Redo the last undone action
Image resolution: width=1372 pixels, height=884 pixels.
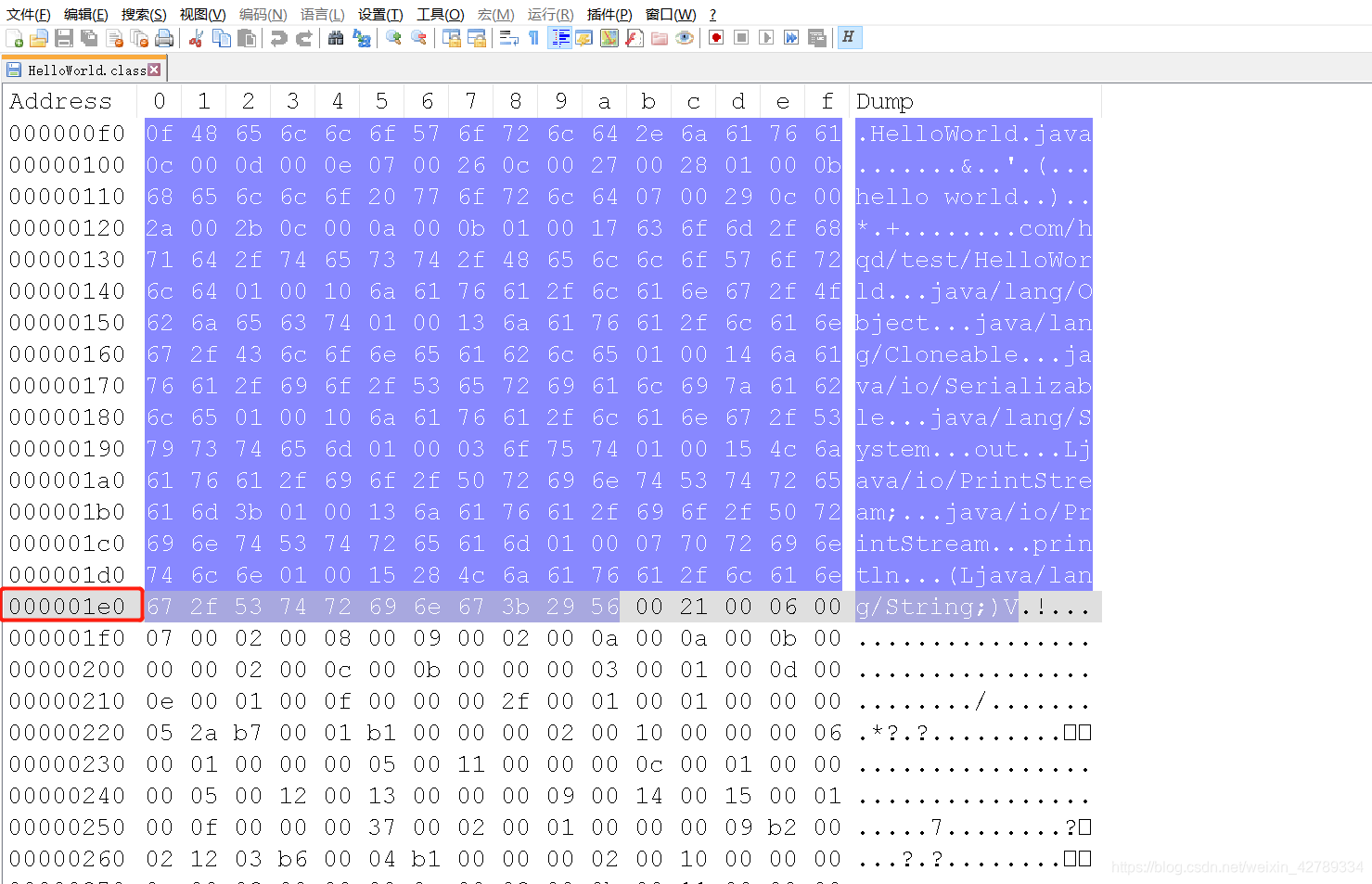click(303, 38)
